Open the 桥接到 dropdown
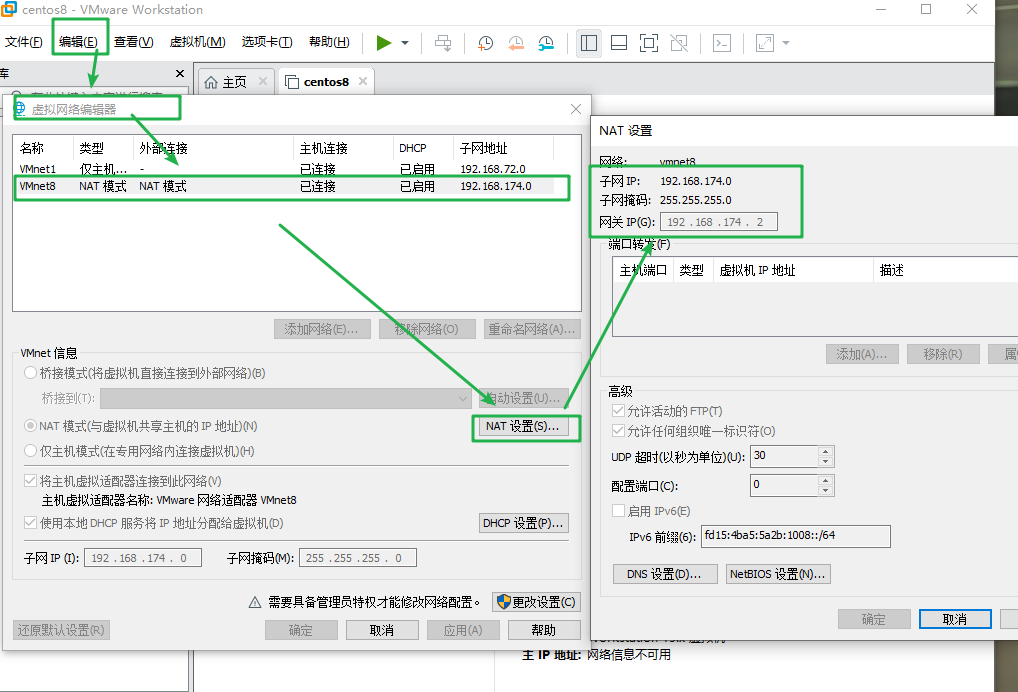This screenshot has height=692, width=1018. 286,399
